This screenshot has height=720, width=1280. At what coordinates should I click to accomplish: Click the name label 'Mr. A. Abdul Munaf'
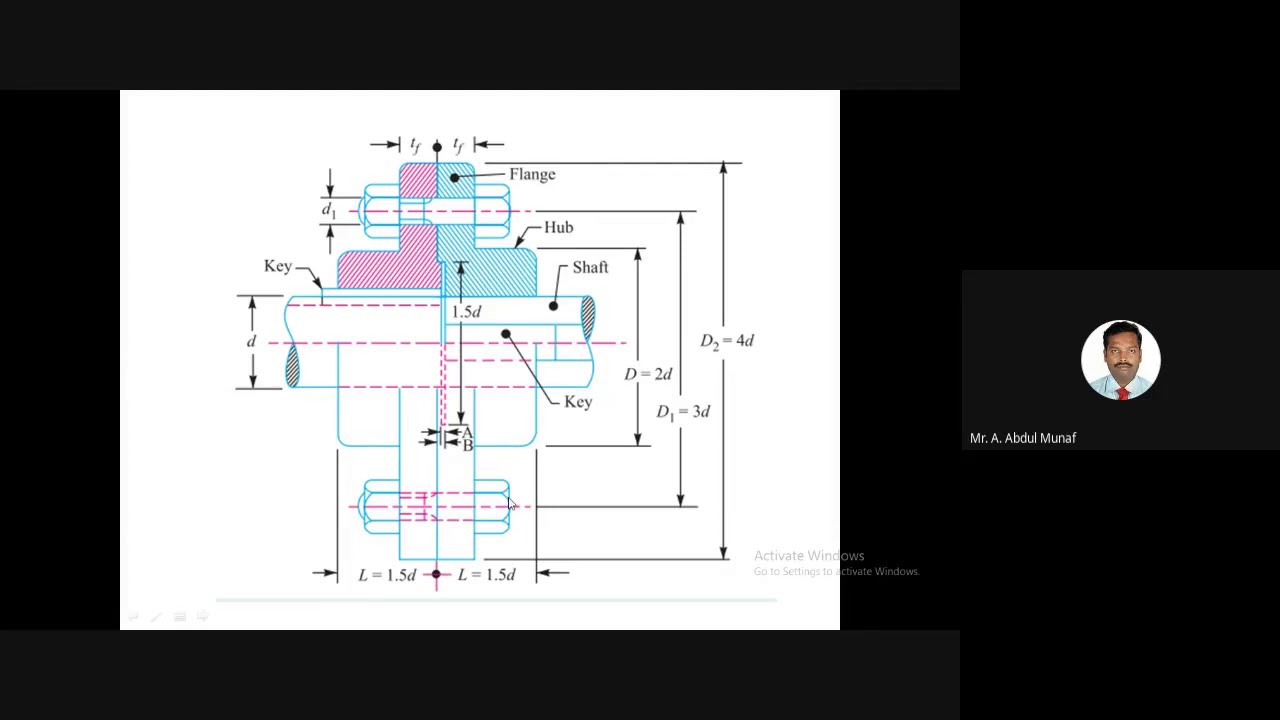coord(1022,438)
